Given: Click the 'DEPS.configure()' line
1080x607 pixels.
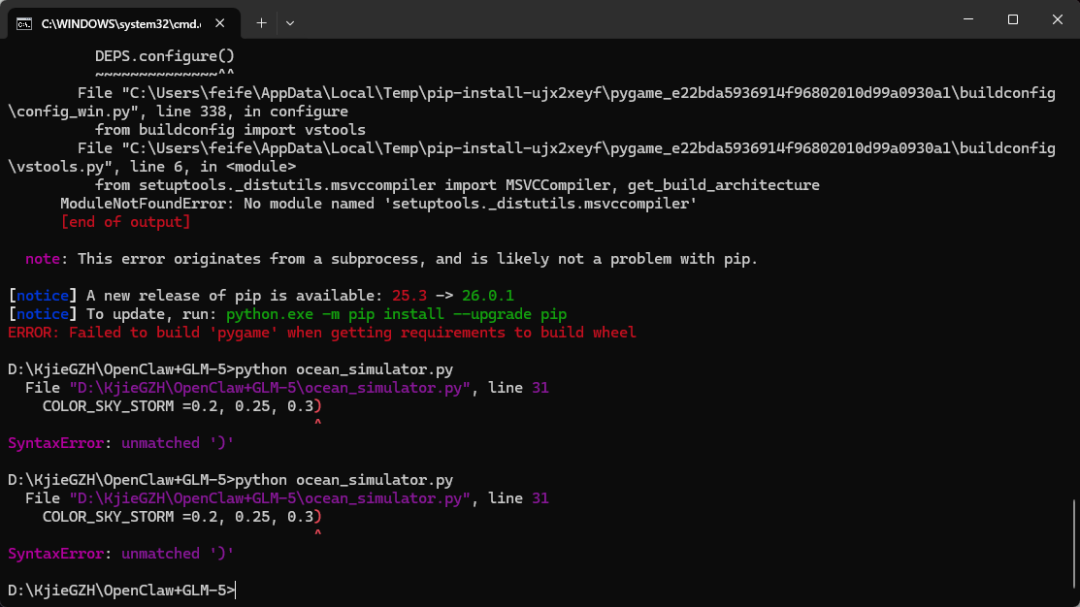Looking at the screenshot, I should (x=165, y=56).
